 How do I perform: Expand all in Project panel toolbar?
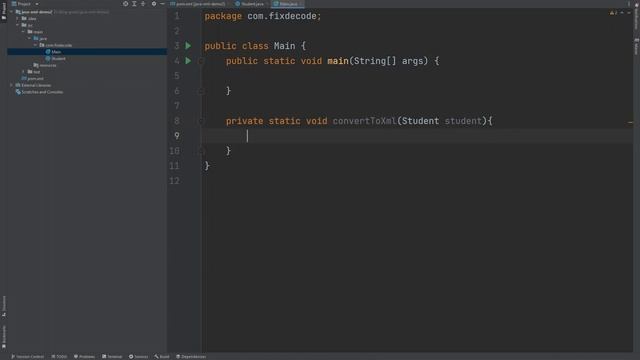134,4
